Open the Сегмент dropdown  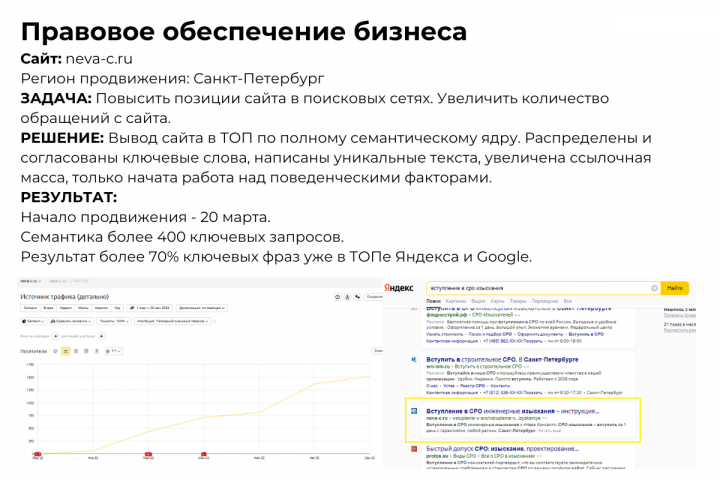click(x=34, y=321)
